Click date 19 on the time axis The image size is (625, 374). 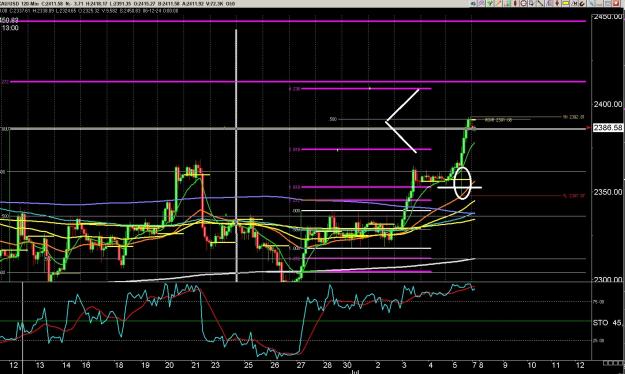pyautogui.click(x=145, y=365)
